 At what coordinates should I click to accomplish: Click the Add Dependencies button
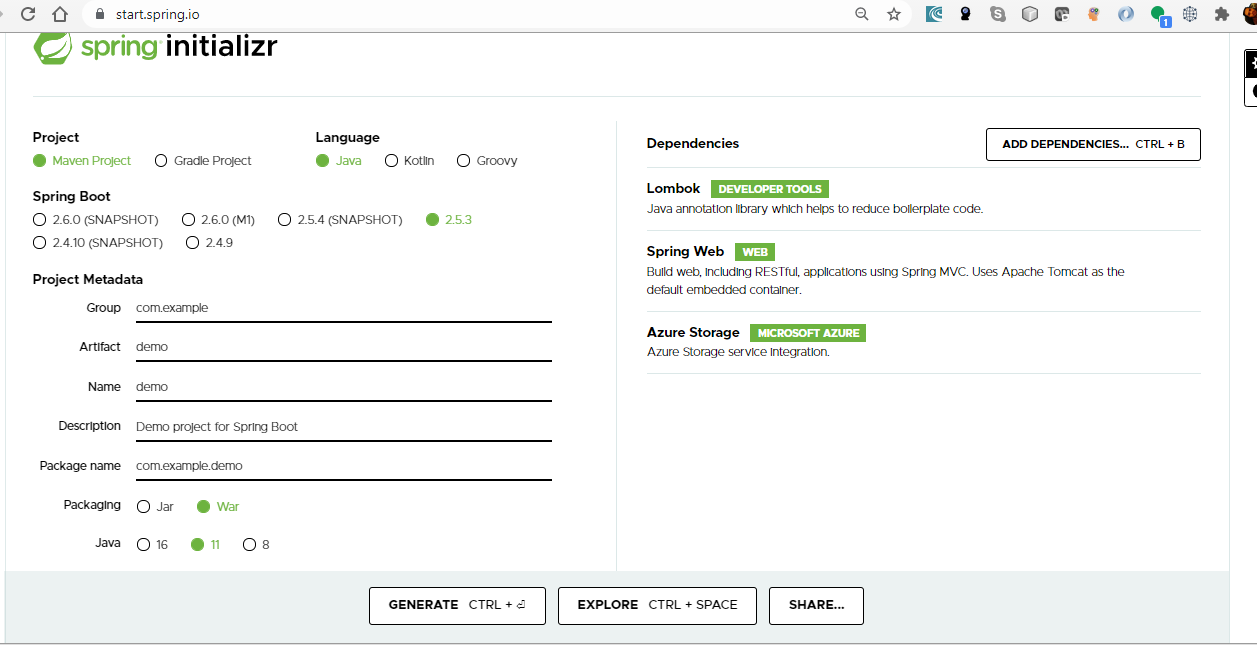point(1093,144)
